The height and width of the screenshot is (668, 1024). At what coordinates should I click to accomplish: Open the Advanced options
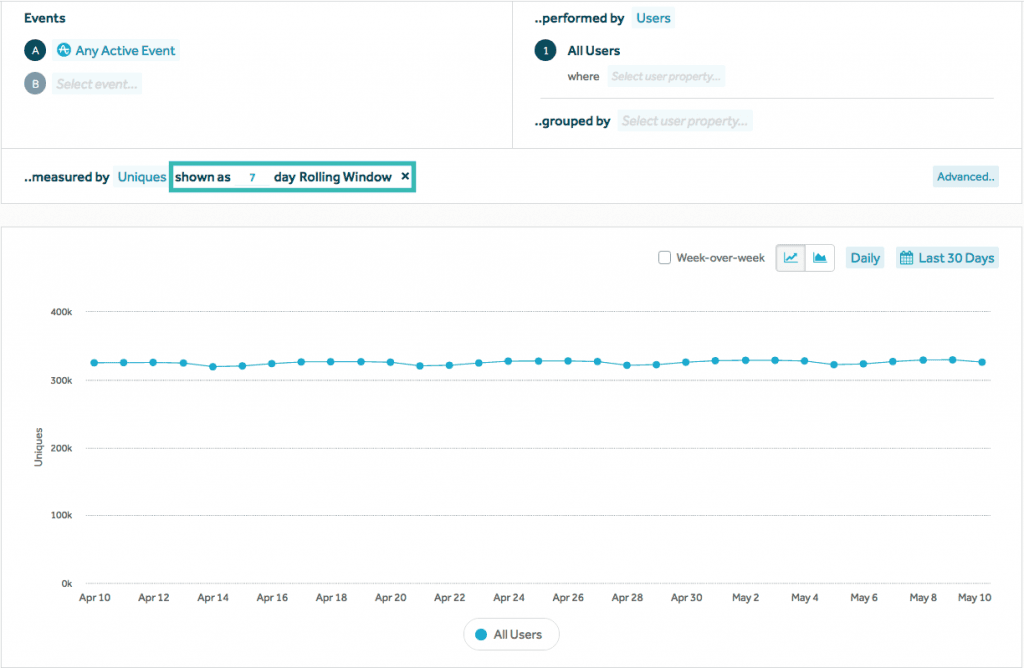965,177
